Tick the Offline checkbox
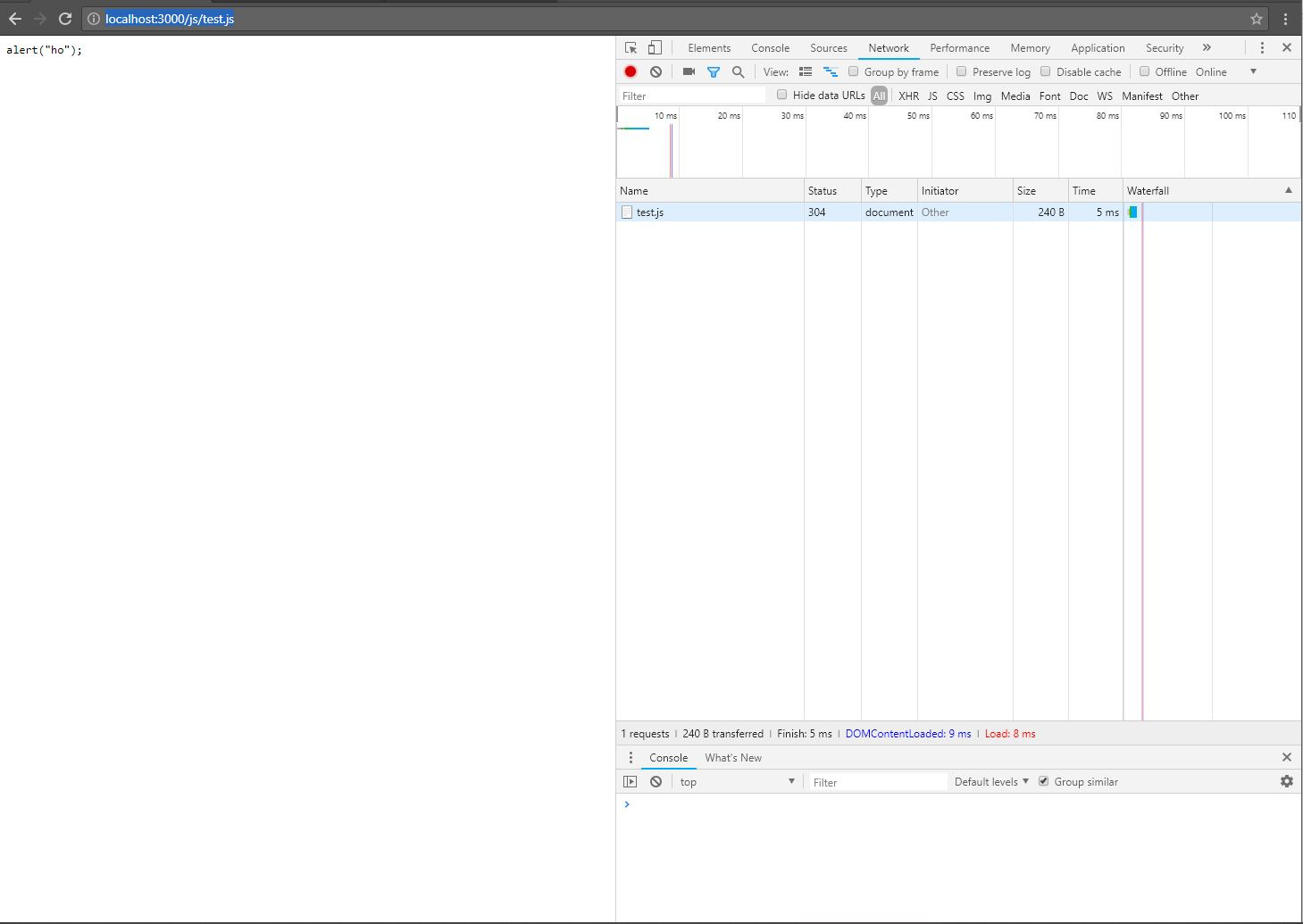The image size is (1303, 924). 1145,71
